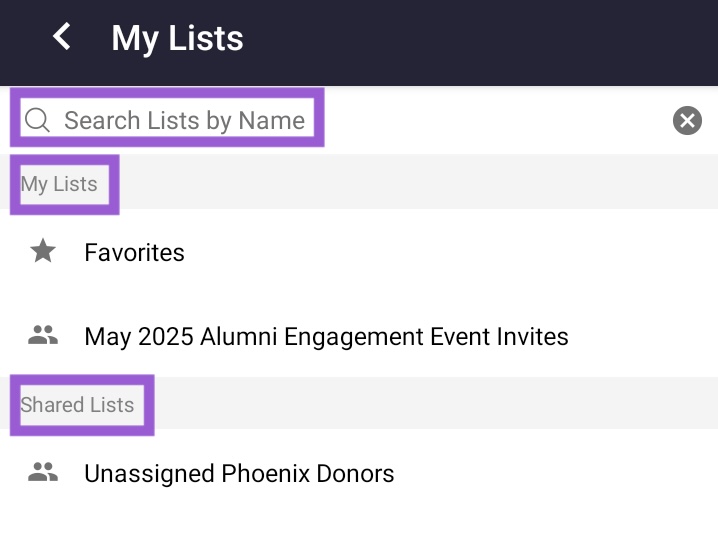
Task: Click people icon beside May 2025 Alumni list
Action: [x=43, y=335]
